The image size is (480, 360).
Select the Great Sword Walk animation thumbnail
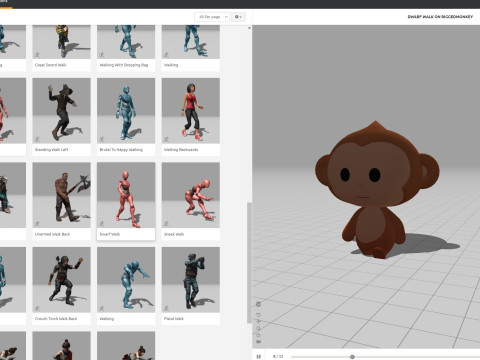pos(62,42)
